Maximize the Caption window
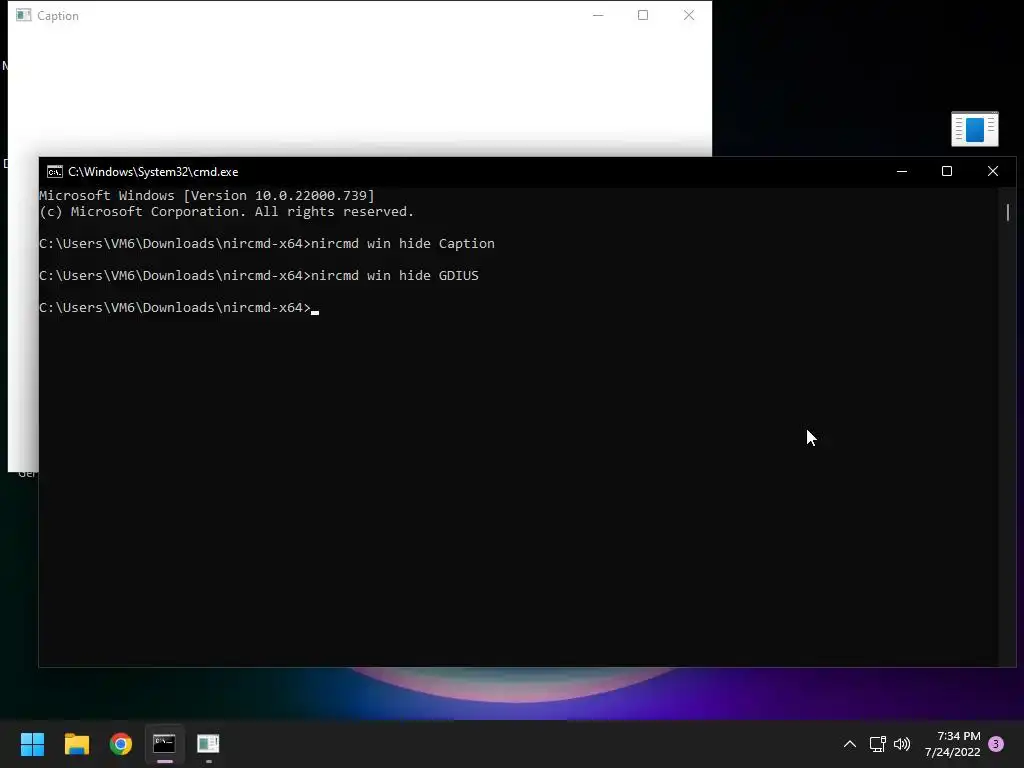 point(643,16)
